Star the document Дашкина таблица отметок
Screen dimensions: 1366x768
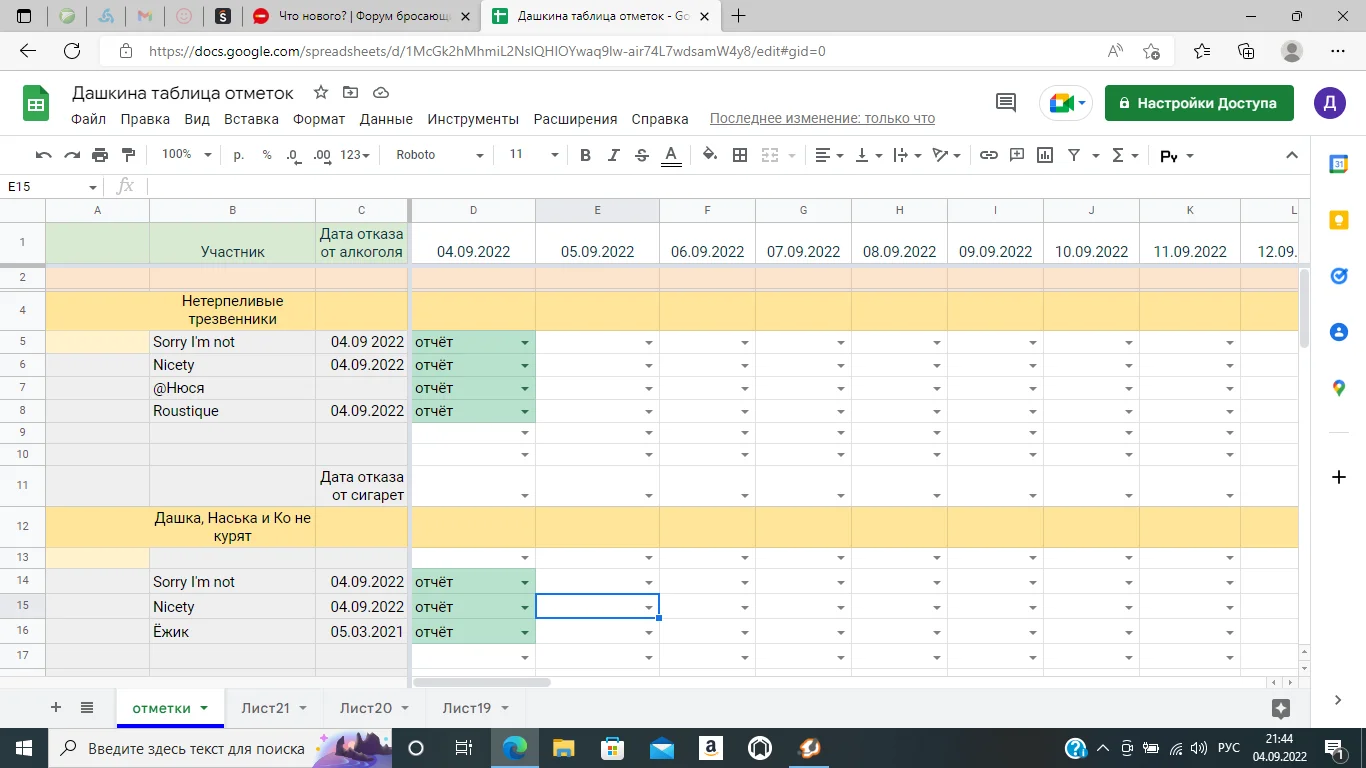coord(321,93)
